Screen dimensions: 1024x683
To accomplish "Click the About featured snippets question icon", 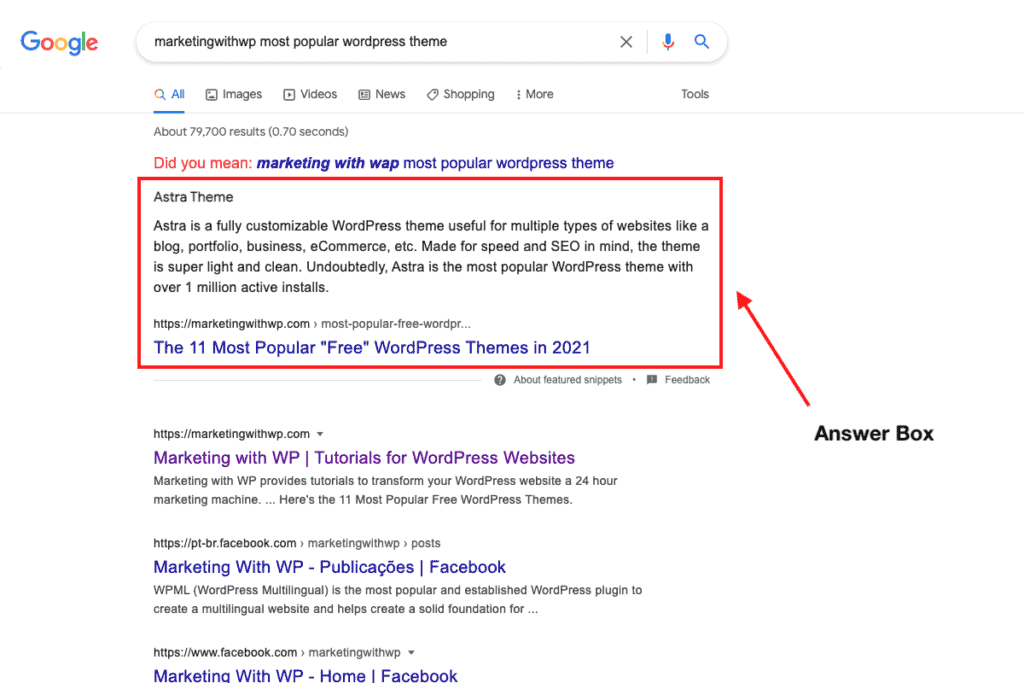I will (x=500, y=380).
